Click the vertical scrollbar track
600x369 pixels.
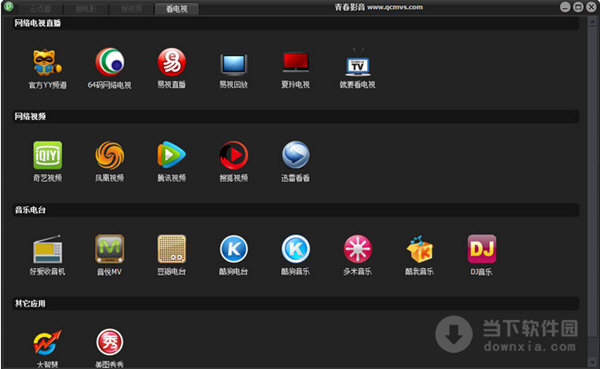tap(592, 191)
